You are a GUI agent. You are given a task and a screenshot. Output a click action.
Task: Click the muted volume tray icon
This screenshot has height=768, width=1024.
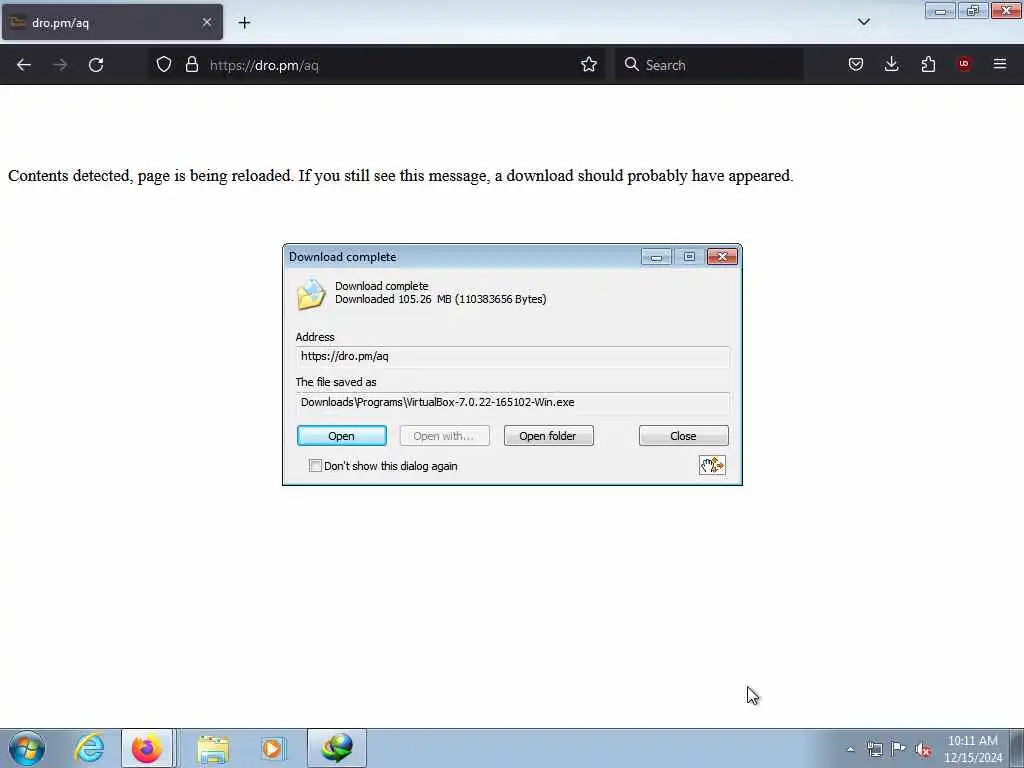click(923, 749)
